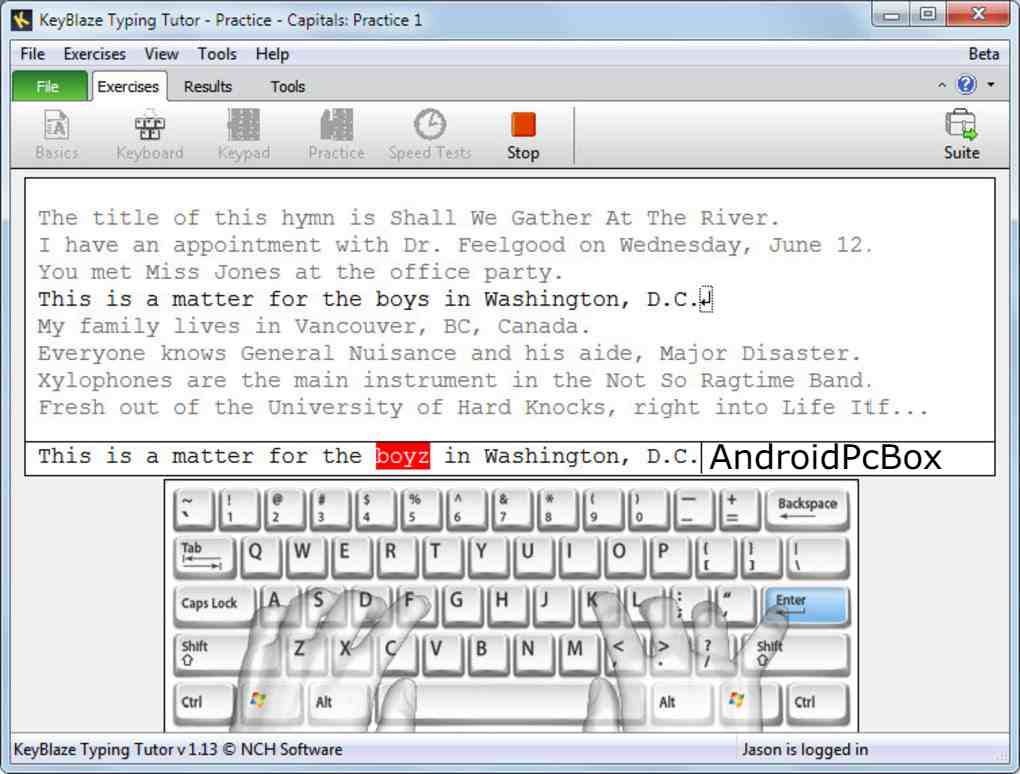Click the Backspace key on virtual keyboard
Image resolution: width=1020 pixels, height=774 pixels.
(x=807, y=509)
